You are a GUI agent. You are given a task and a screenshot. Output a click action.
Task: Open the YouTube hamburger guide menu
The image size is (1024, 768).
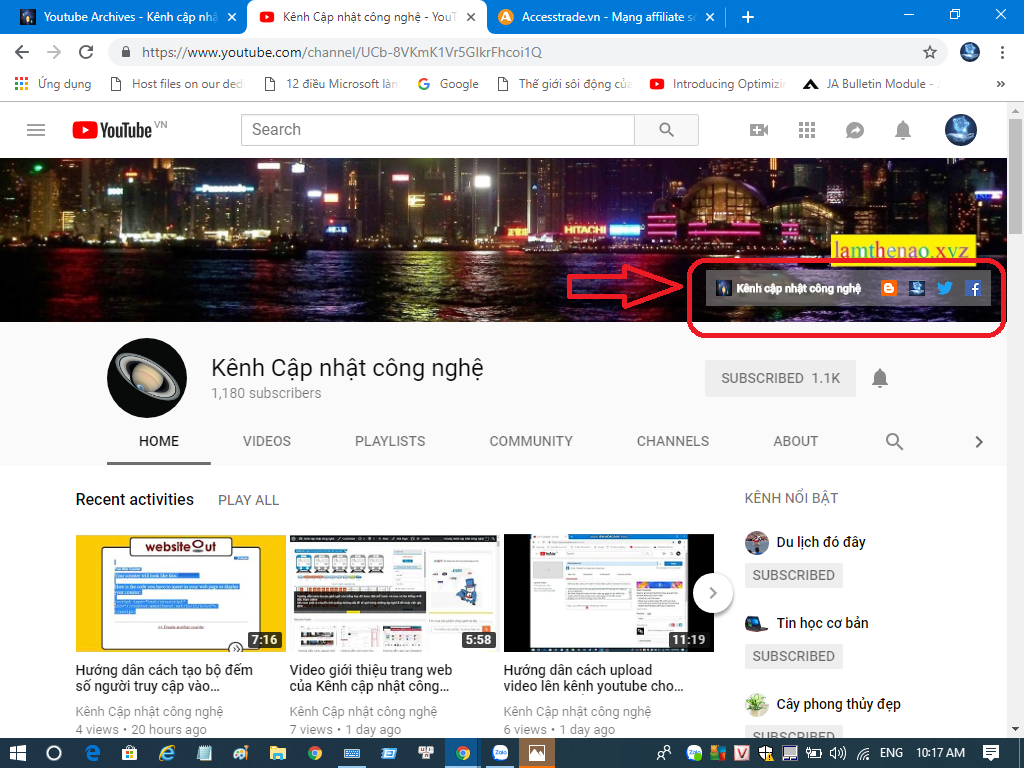pyautogui.click(x=36, y=130)
